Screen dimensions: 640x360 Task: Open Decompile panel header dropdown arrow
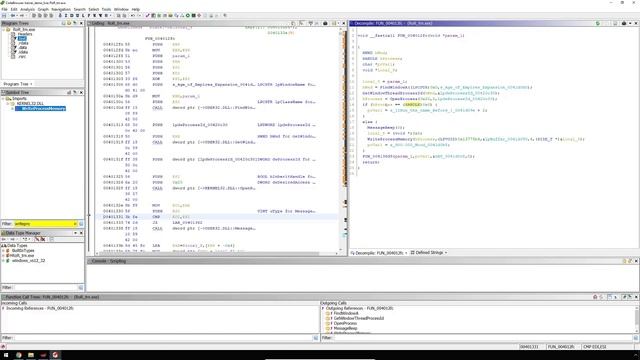tap(630, 23)
